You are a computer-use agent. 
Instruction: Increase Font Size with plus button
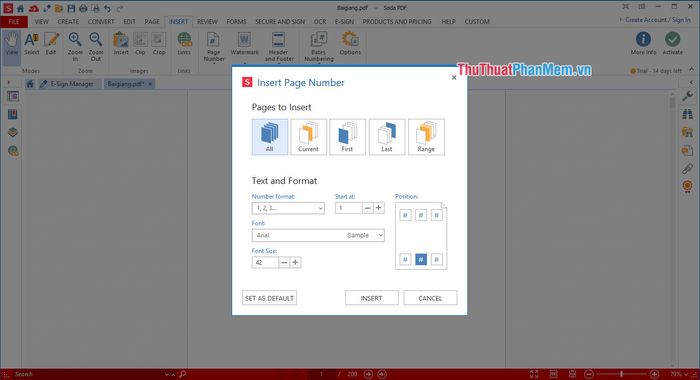(296, 263)
